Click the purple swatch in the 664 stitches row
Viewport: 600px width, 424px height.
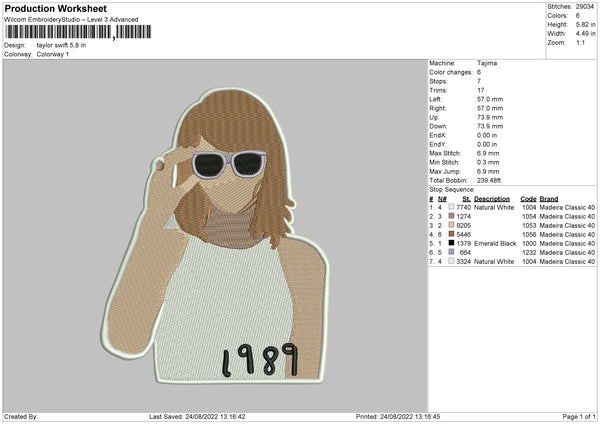451,252
